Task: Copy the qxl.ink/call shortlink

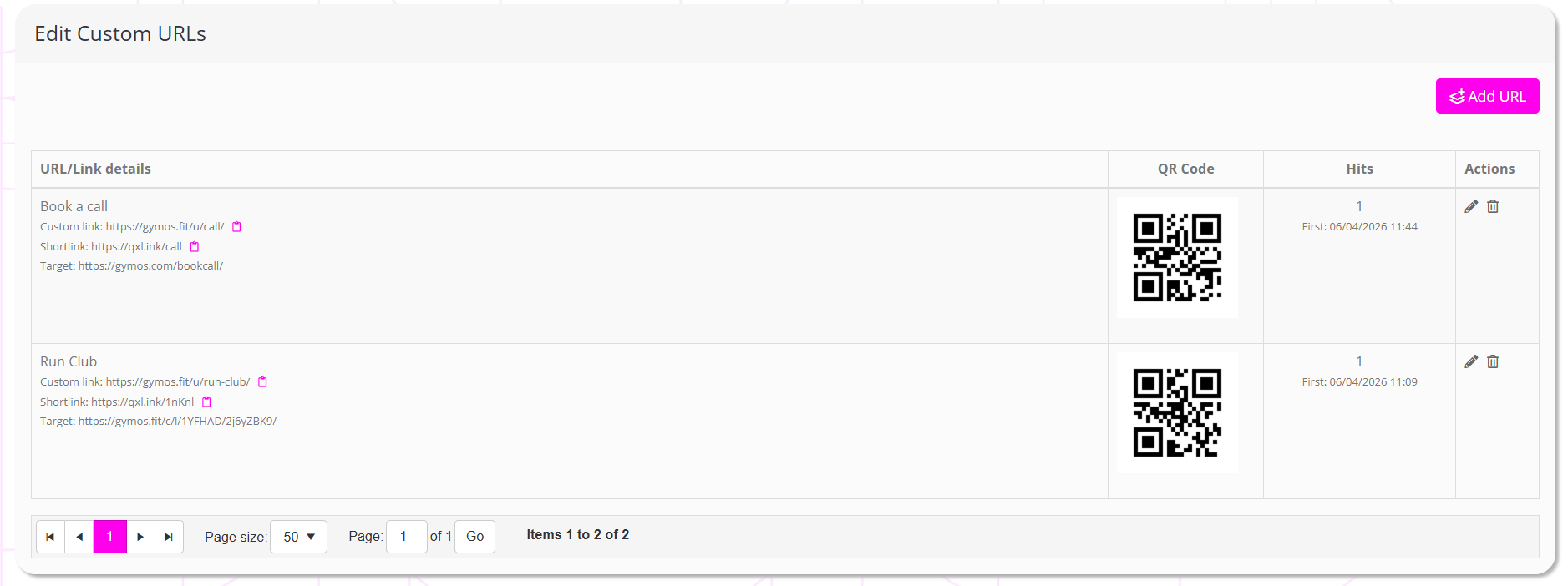Action: click(x=195, y=247)
